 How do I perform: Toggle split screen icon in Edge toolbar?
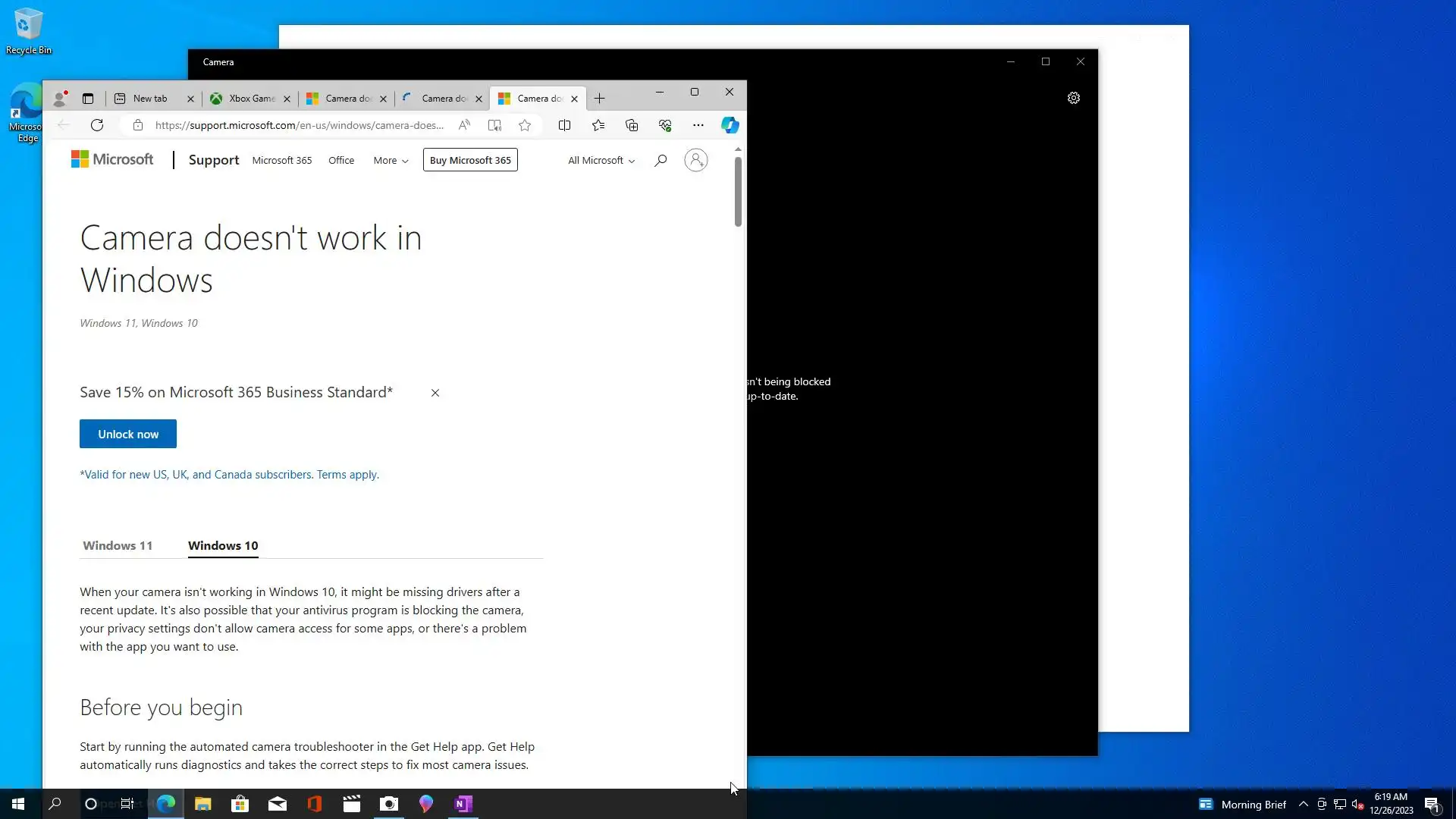click(x=564, y=125)
